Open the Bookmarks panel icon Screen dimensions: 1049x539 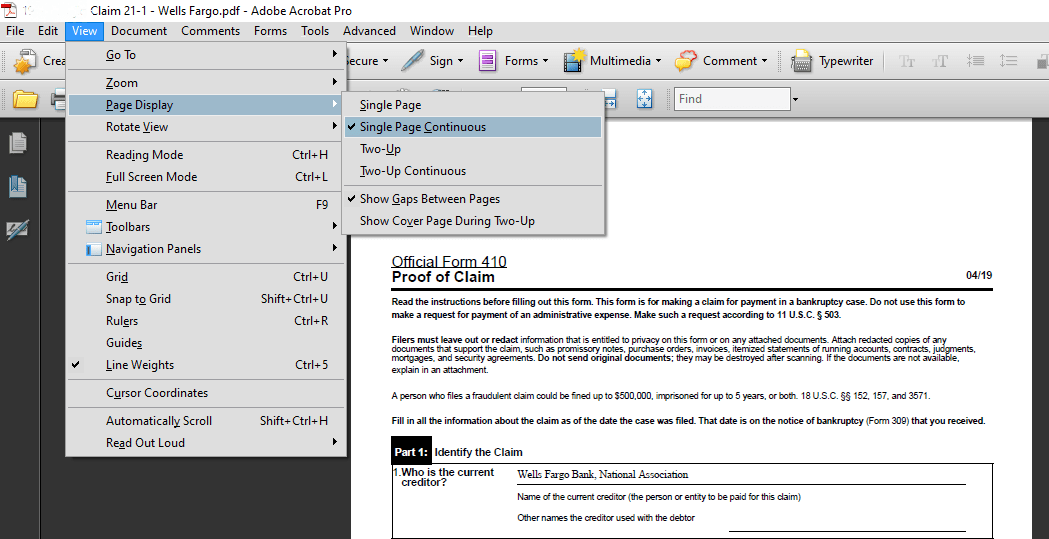pyautogui.click(x=18, y=187)
